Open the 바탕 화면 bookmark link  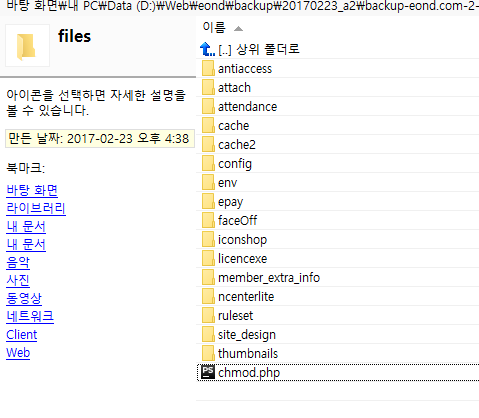[32, 190]
